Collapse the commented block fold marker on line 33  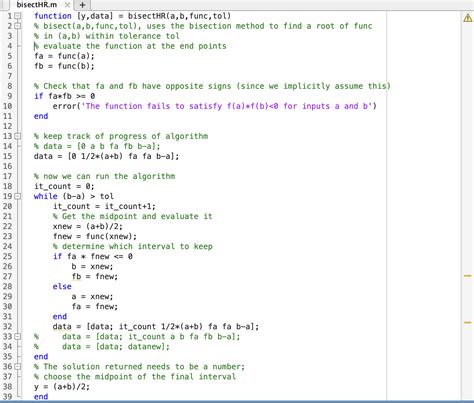17,336
